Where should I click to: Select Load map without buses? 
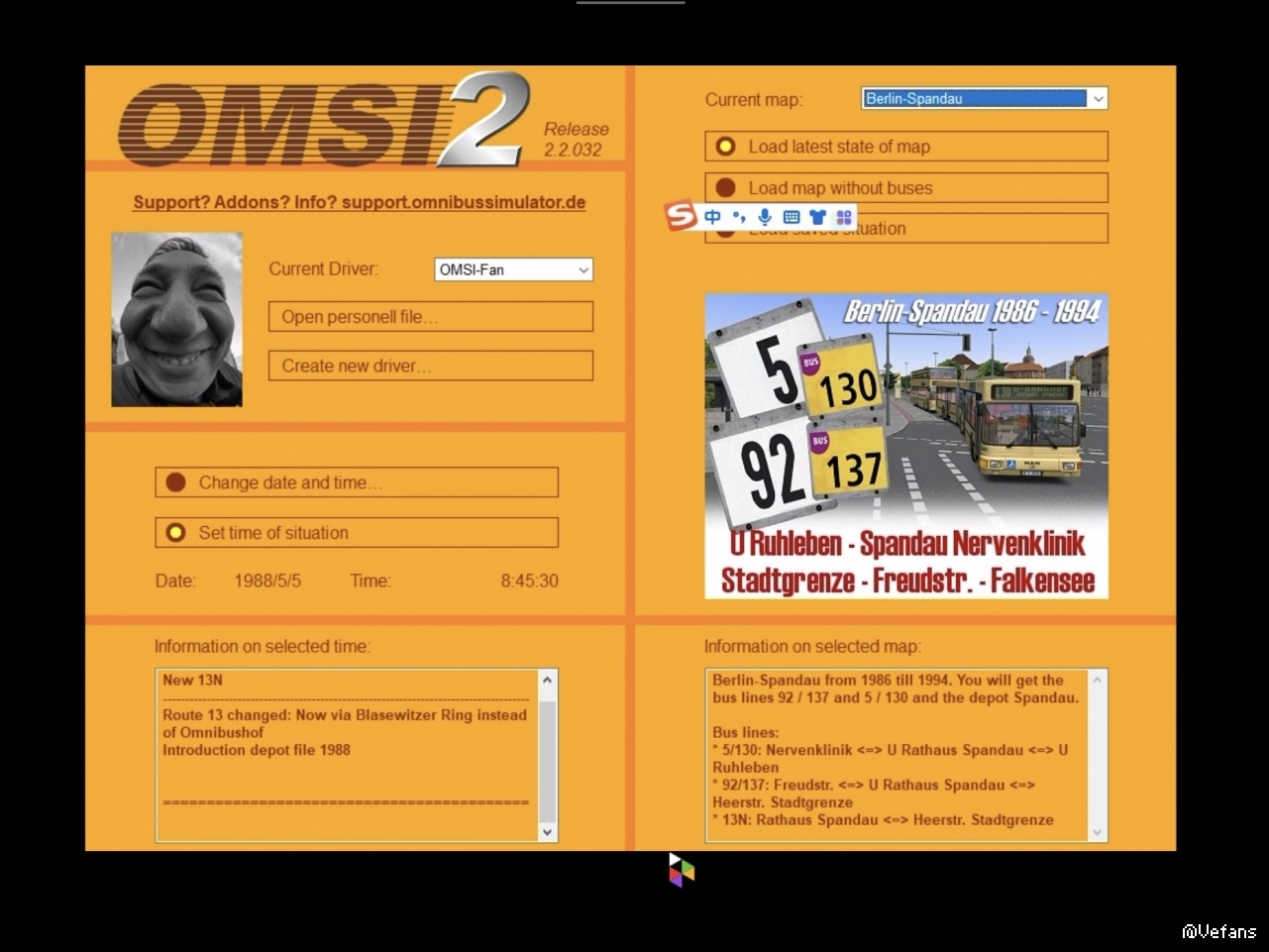[x=906, y=188]
